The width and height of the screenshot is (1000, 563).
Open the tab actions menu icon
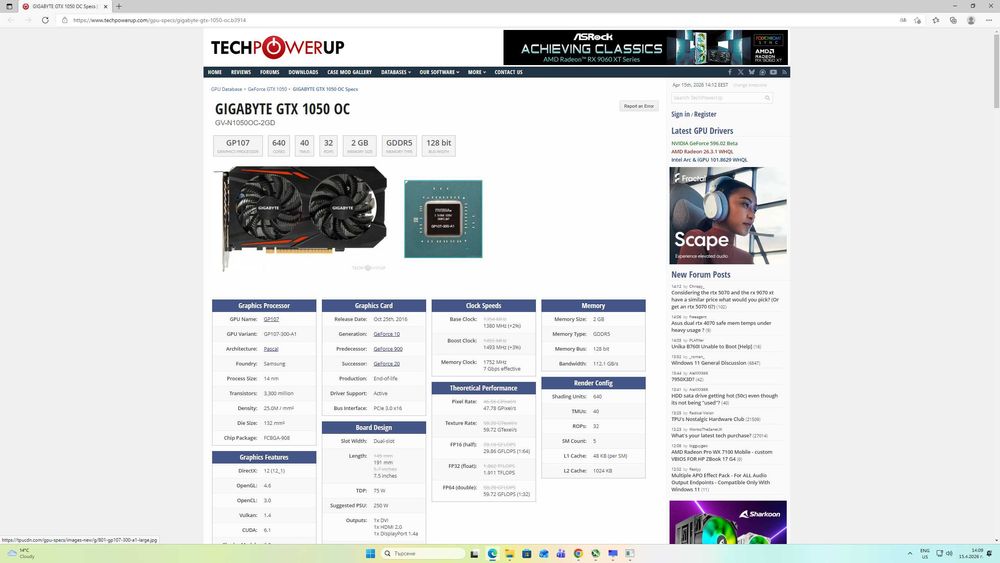tap(9, 6)
